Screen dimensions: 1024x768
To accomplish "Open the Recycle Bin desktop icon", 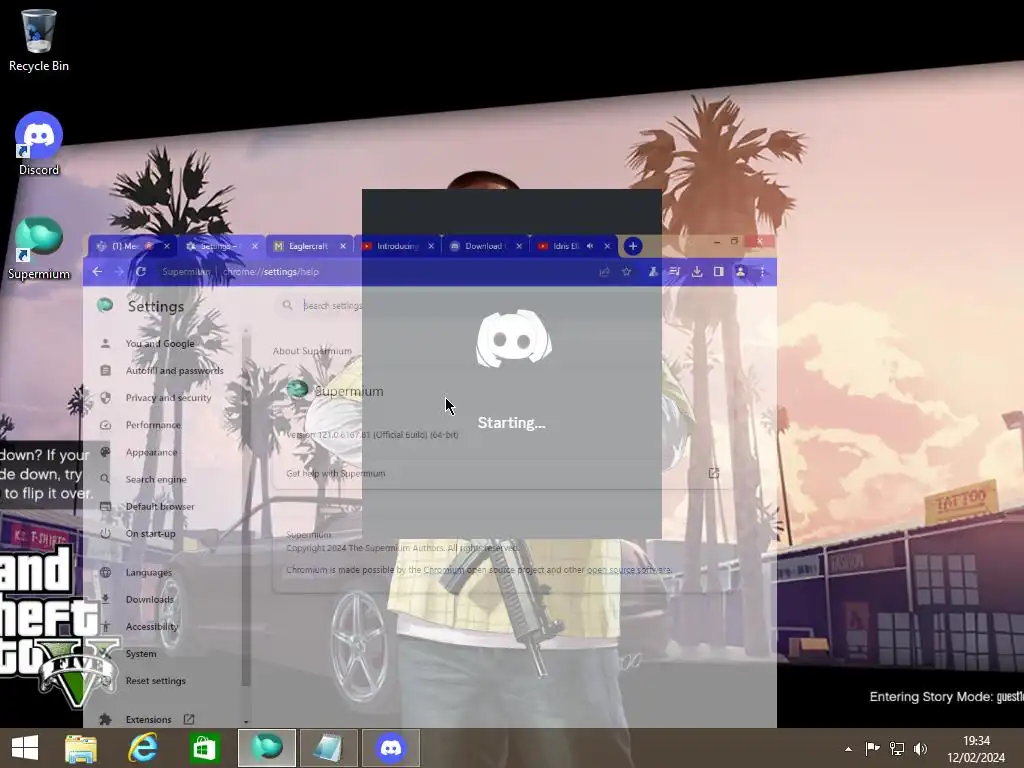I will tap(39, 40).
